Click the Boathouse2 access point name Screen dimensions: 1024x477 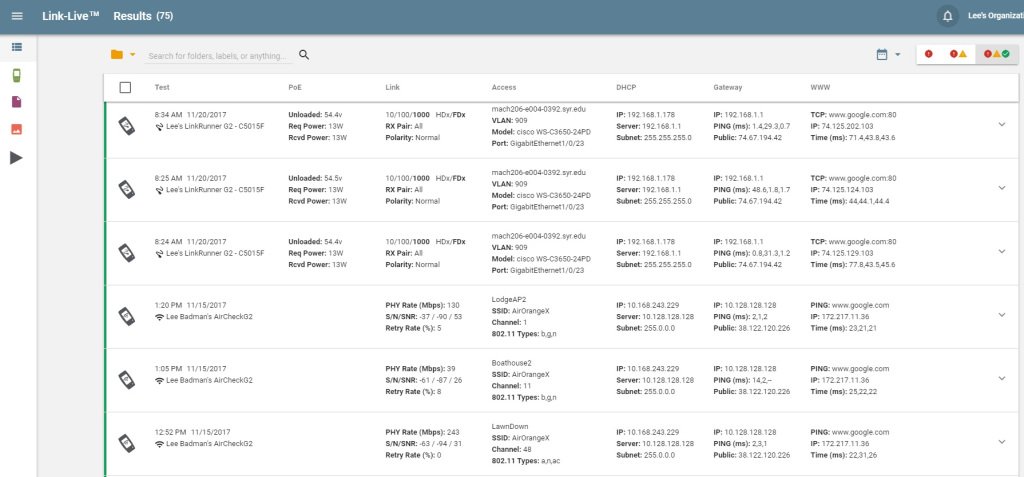pyautogui.click(x=511, y=363)
